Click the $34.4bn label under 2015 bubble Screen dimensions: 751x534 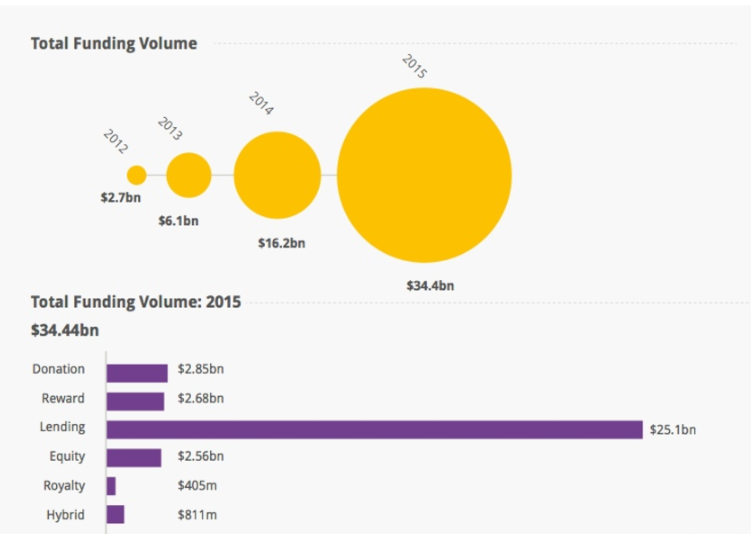tap(430, 285)
